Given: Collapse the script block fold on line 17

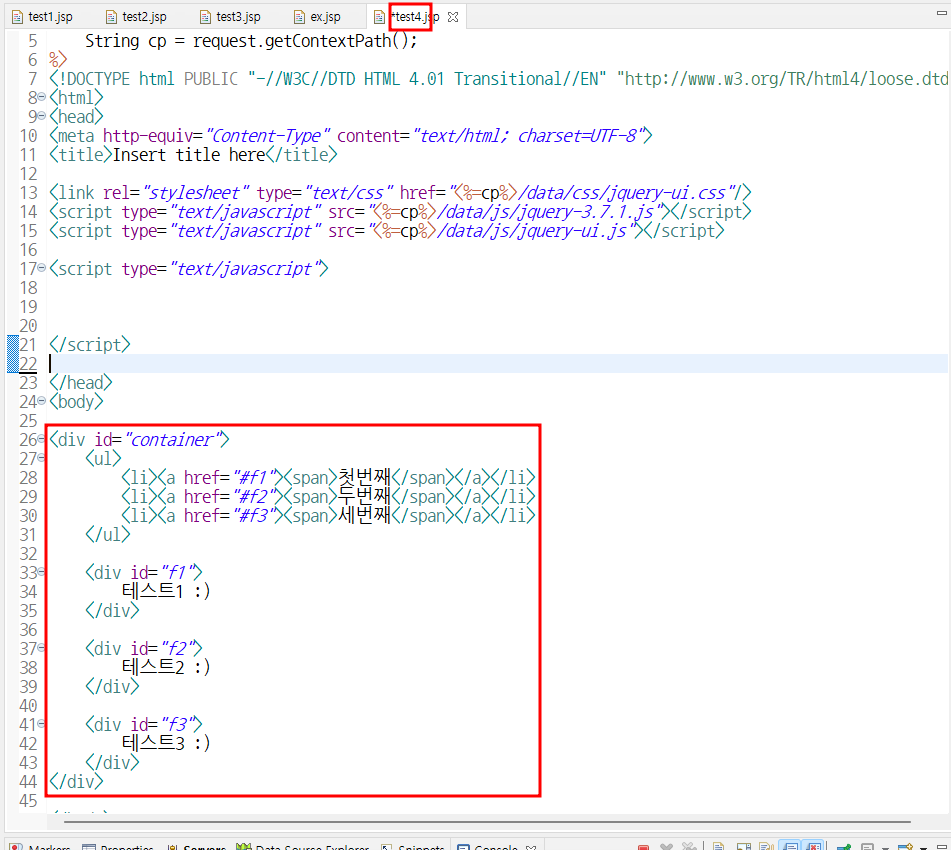Looking at the screenshot, I should [42, 267].
